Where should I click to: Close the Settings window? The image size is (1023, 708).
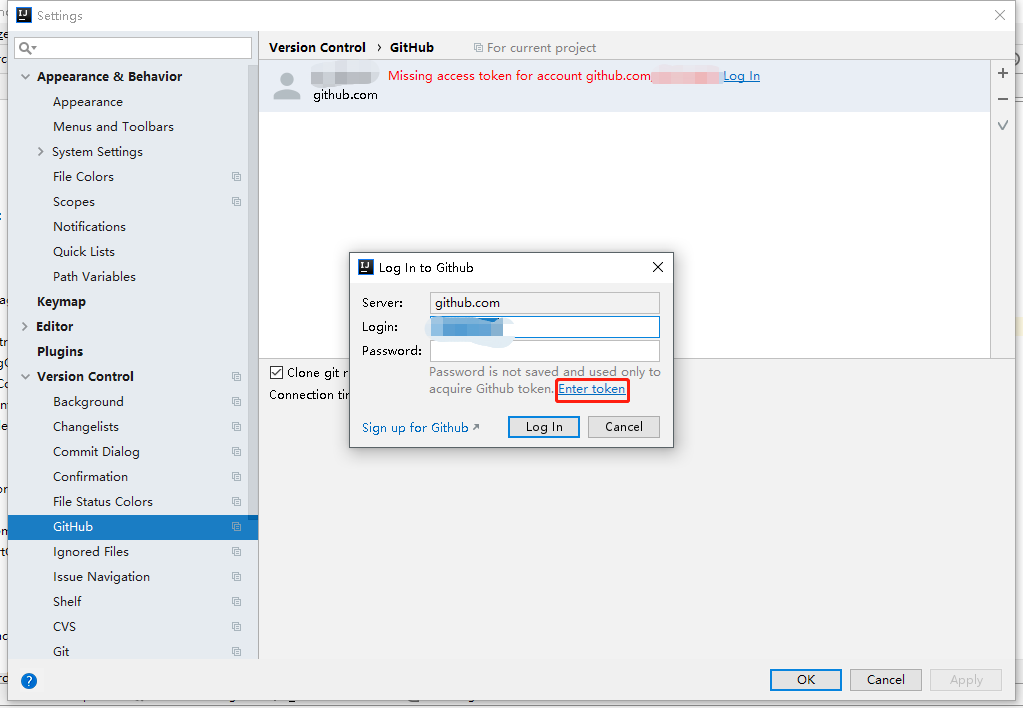pyautogui.click(x=1000, y=15)
